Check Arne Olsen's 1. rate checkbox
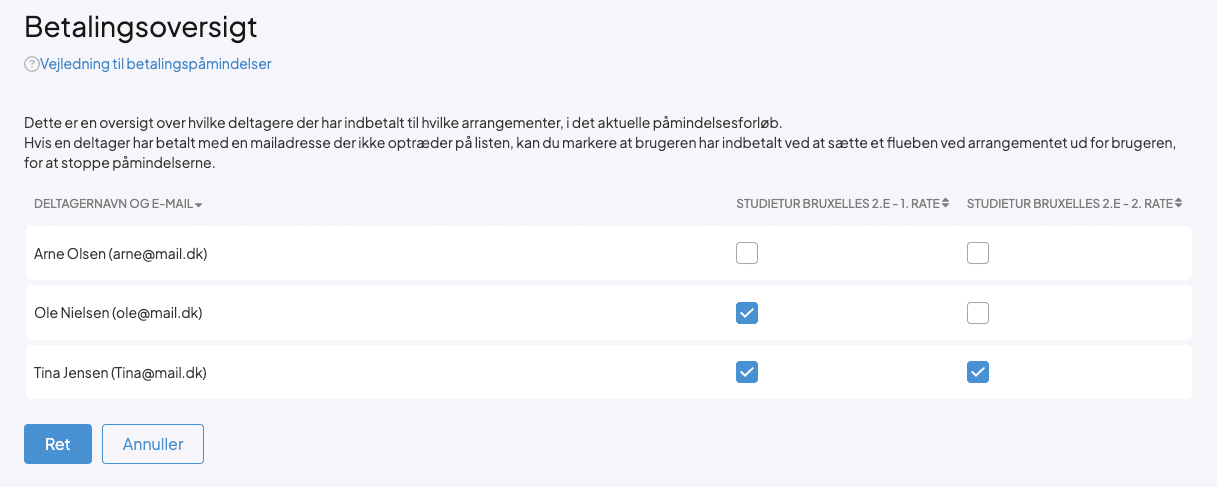Viewport: 1217px width, 487px height. (x=747, y=253)
